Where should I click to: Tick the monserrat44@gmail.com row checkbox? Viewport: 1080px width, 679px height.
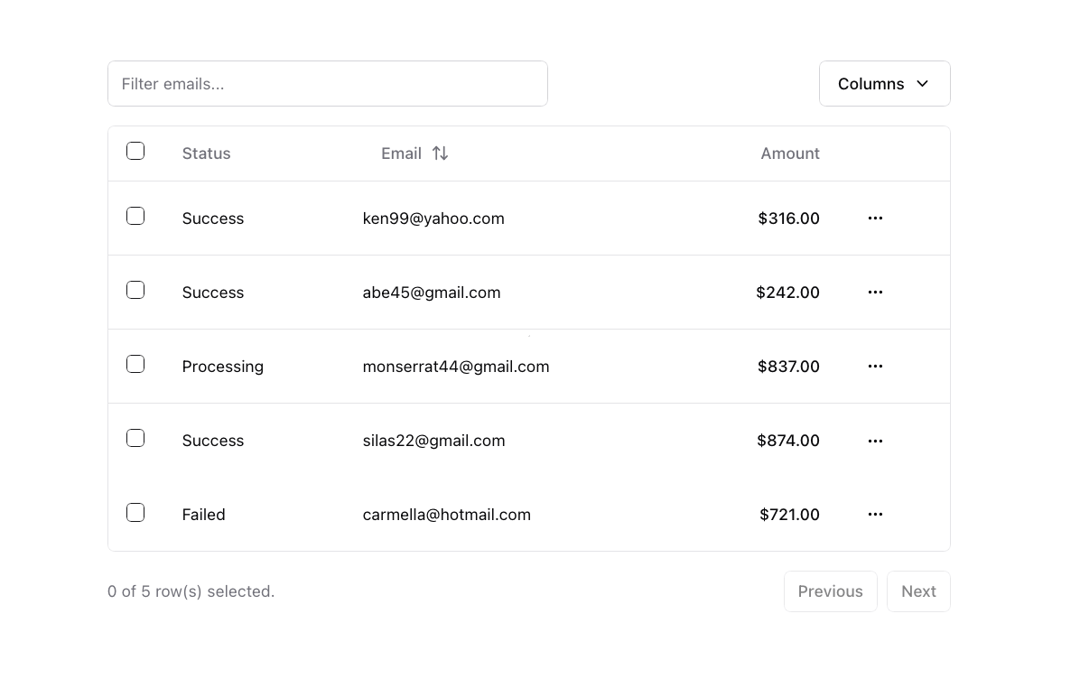click(x=136, y=364)
